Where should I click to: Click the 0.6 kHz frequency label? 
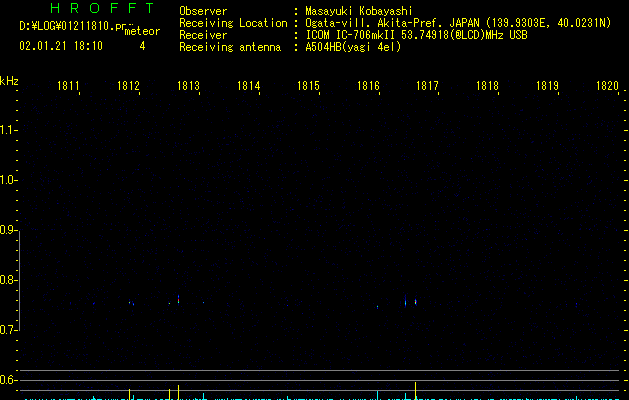pos(8,380)
